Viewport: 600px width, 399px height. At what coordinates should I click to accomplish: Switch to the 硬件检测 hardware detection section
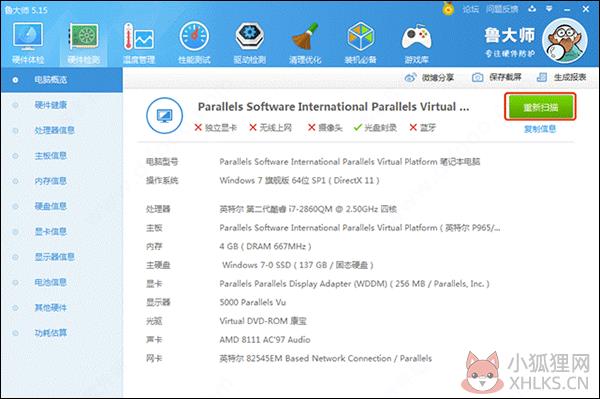click(83, 43)
